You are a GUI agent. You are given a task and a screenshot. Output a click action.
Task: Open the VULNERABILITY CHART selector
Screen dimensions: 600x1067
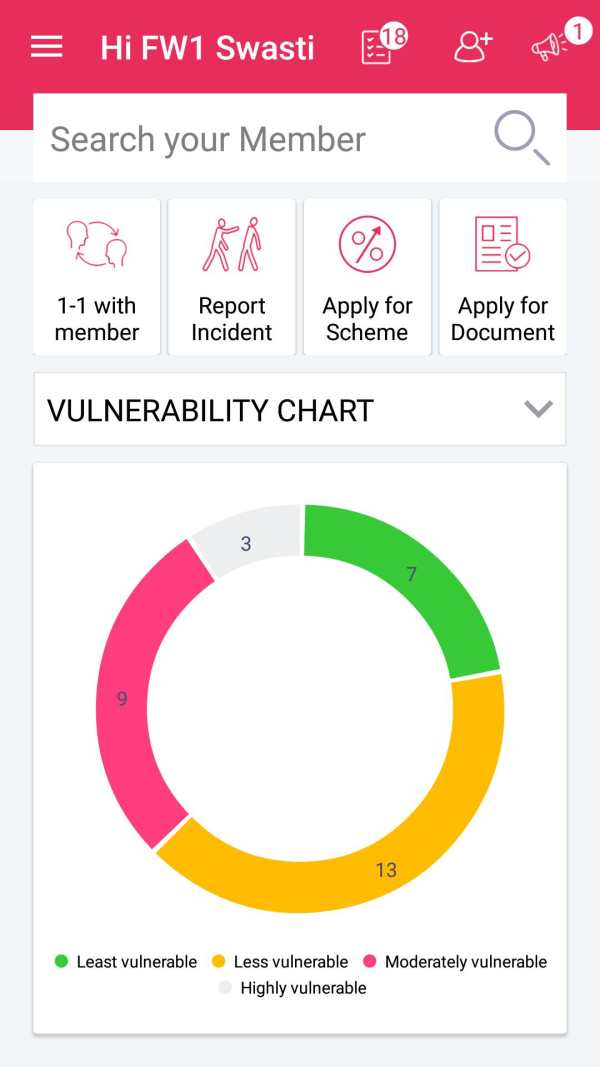coord(299,410)
